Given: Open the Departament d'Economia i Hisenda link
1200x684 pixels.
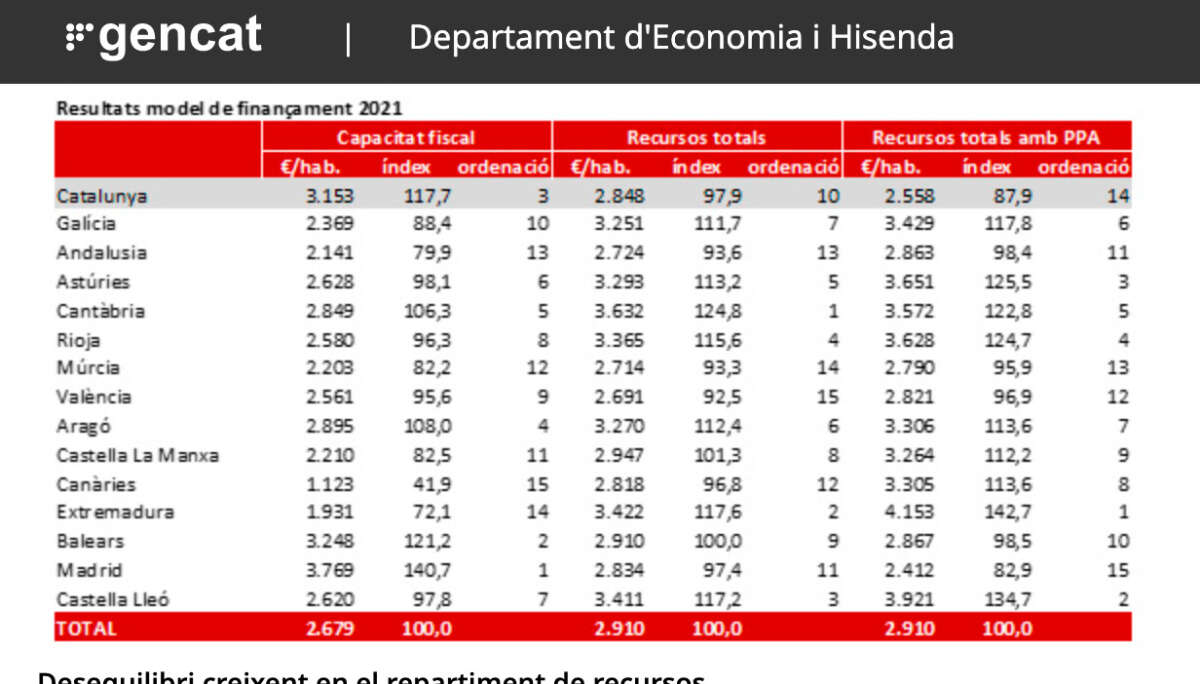Looking at the screenshot, I should pos(681,38).
